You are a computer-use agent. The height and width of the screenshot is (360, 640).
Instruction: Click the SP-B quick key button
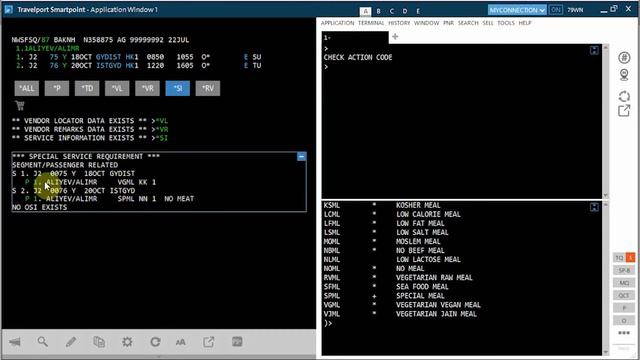pyautogui.click(x=624, y=270)
